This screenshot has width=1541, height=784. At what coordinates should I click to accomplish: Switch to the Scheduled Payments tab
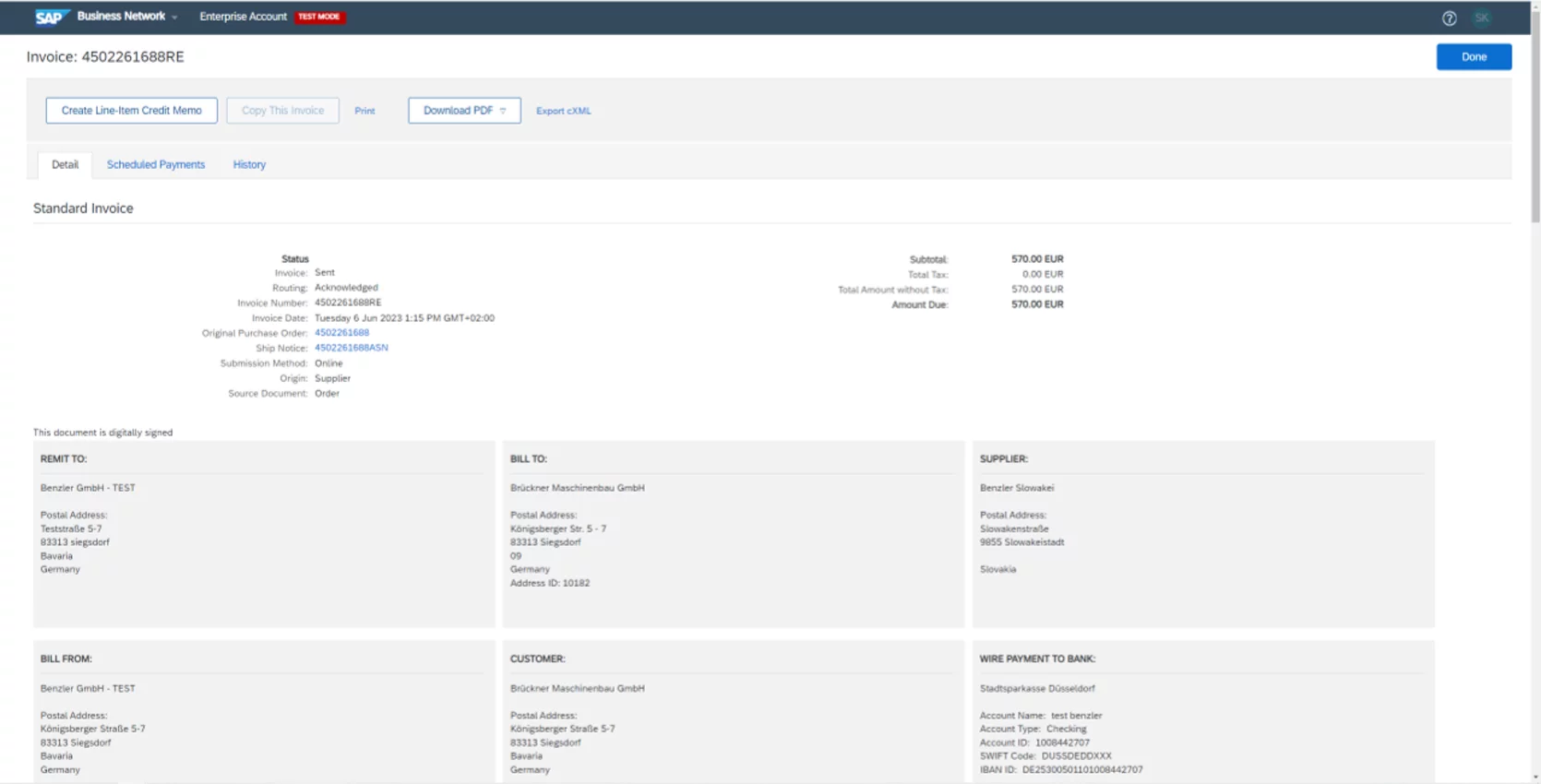[156, 164]
